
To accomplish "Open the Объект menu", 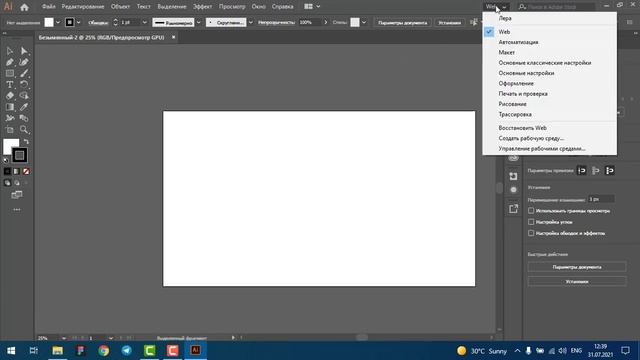I will point(120,7).
